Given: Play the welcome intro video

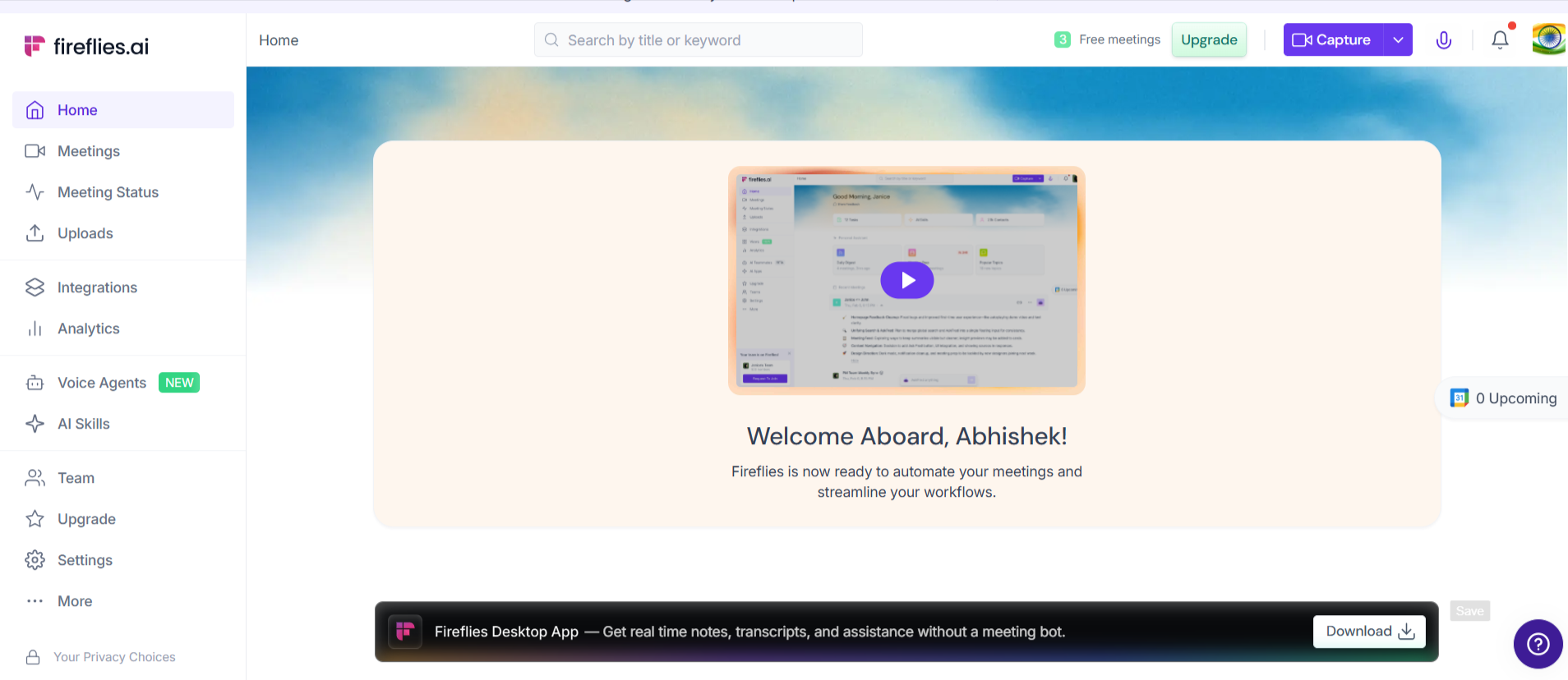Looking at the screenshot, I should coord(906,280).
